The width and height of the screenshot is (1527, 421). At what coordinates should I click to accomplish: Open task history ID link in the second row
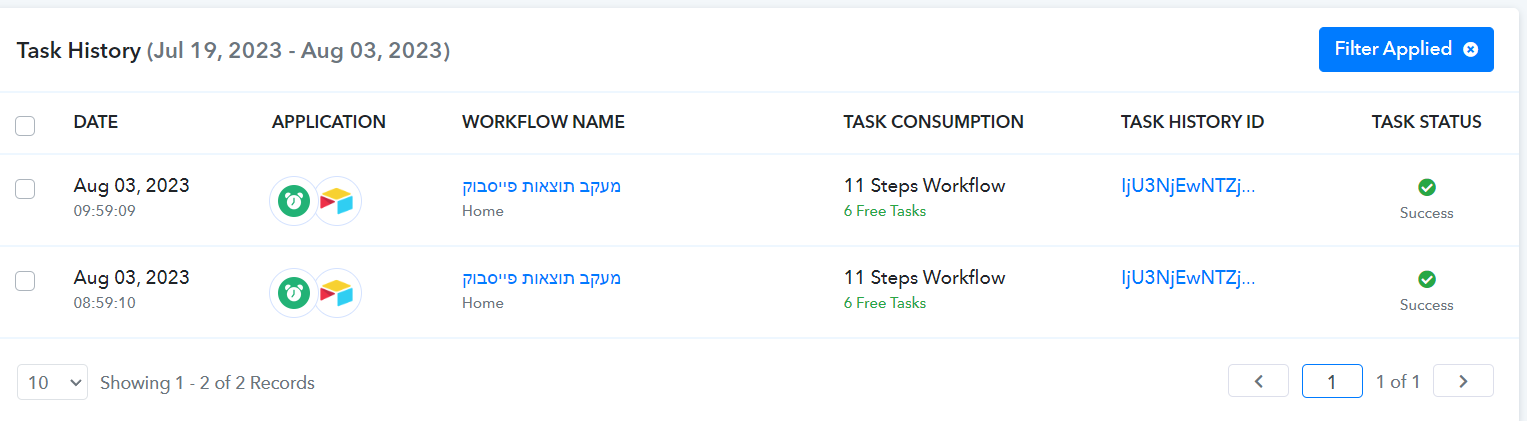(1188, 278)
